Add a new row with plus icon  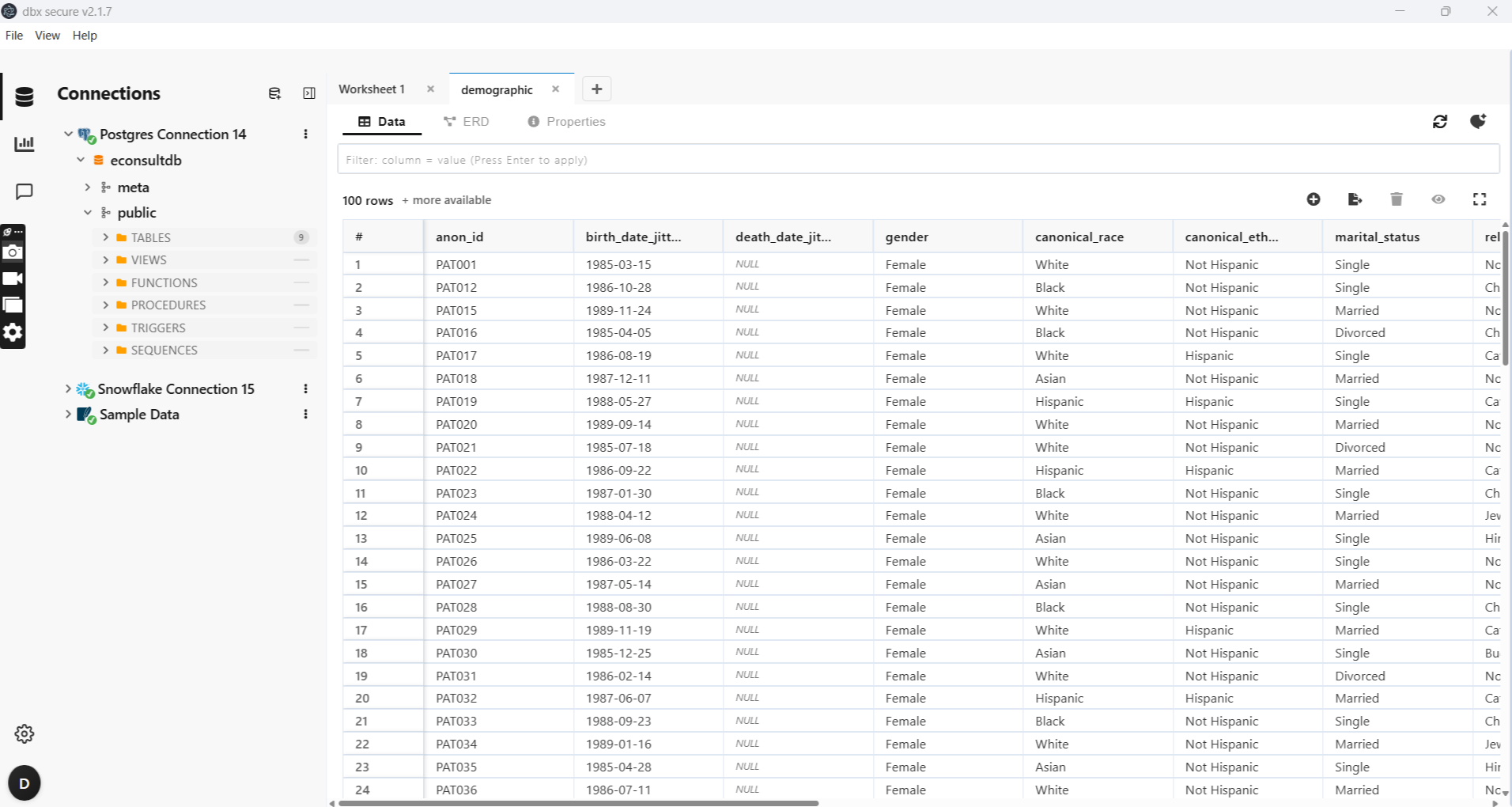pos(1313,199)
